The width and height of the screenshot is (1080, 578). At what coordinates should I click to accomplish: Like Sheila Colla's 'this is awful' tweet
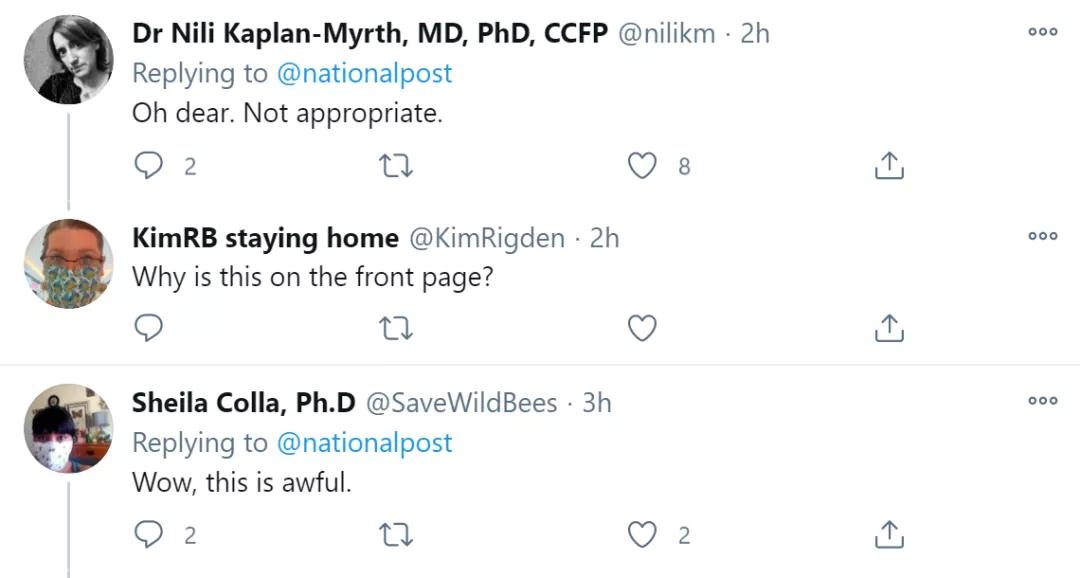point(642,536)
